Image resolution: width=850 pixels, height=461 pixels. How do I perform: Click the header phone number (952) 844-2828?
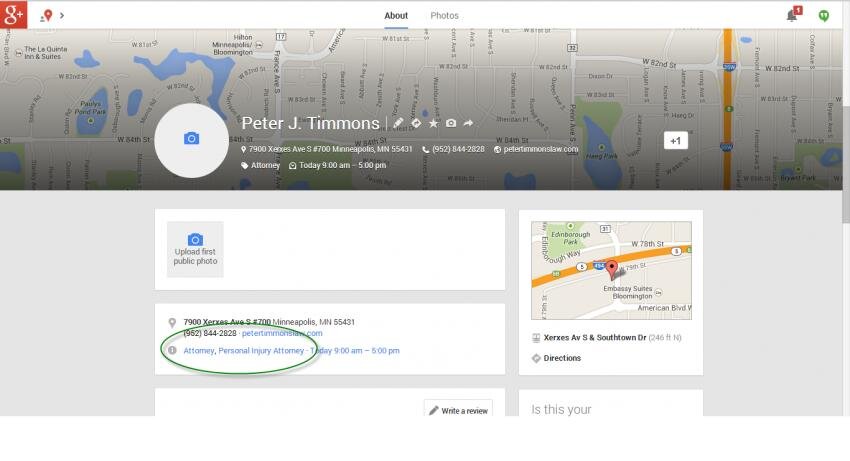458,149
